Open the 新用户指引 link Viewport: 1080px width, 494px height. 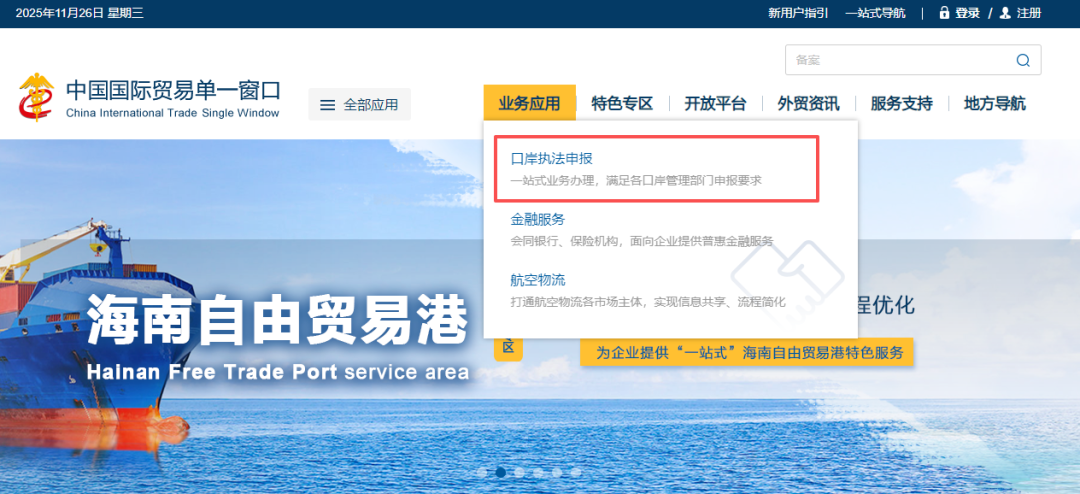[798, 13]
